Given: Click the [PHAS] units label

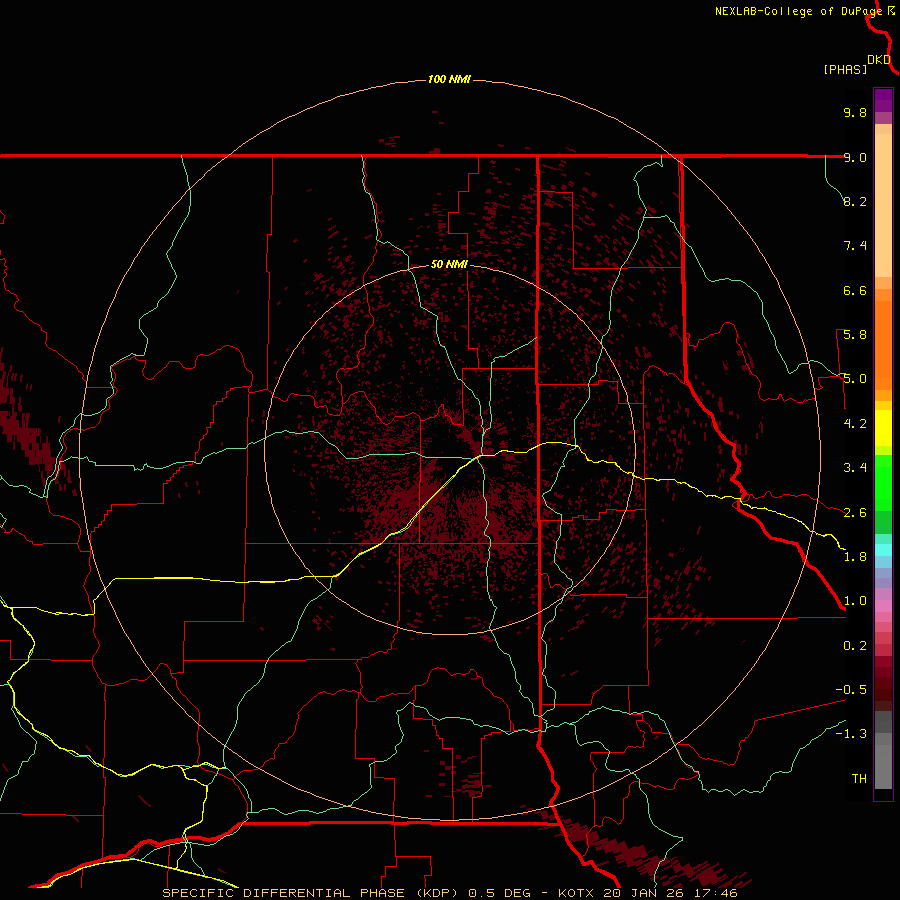Looking at the screenshot, I should [845, 69].
